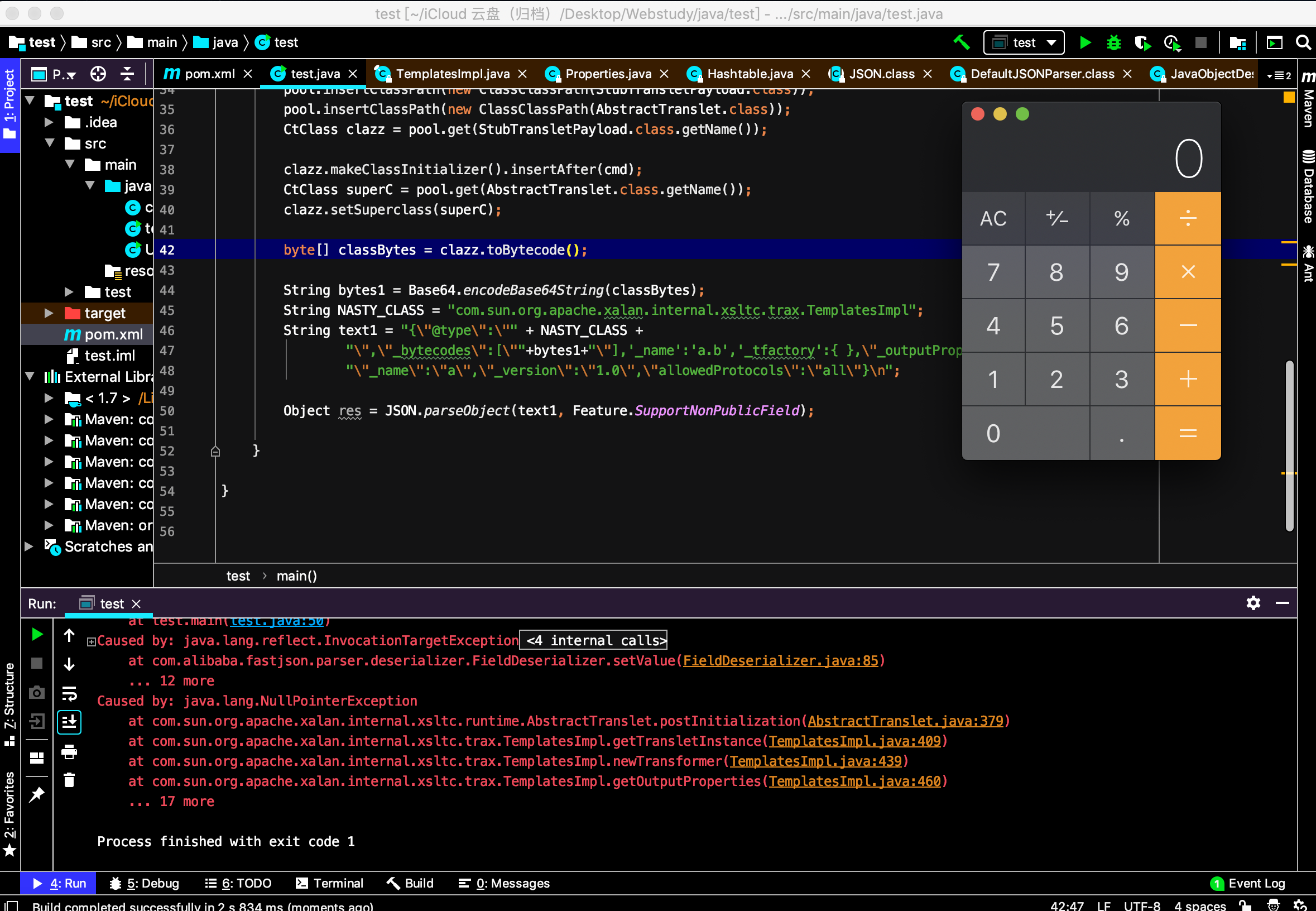Select pom.xml in the project tree
The width and height of the screenshot is (1316, 911).
[x=113, y=334]
